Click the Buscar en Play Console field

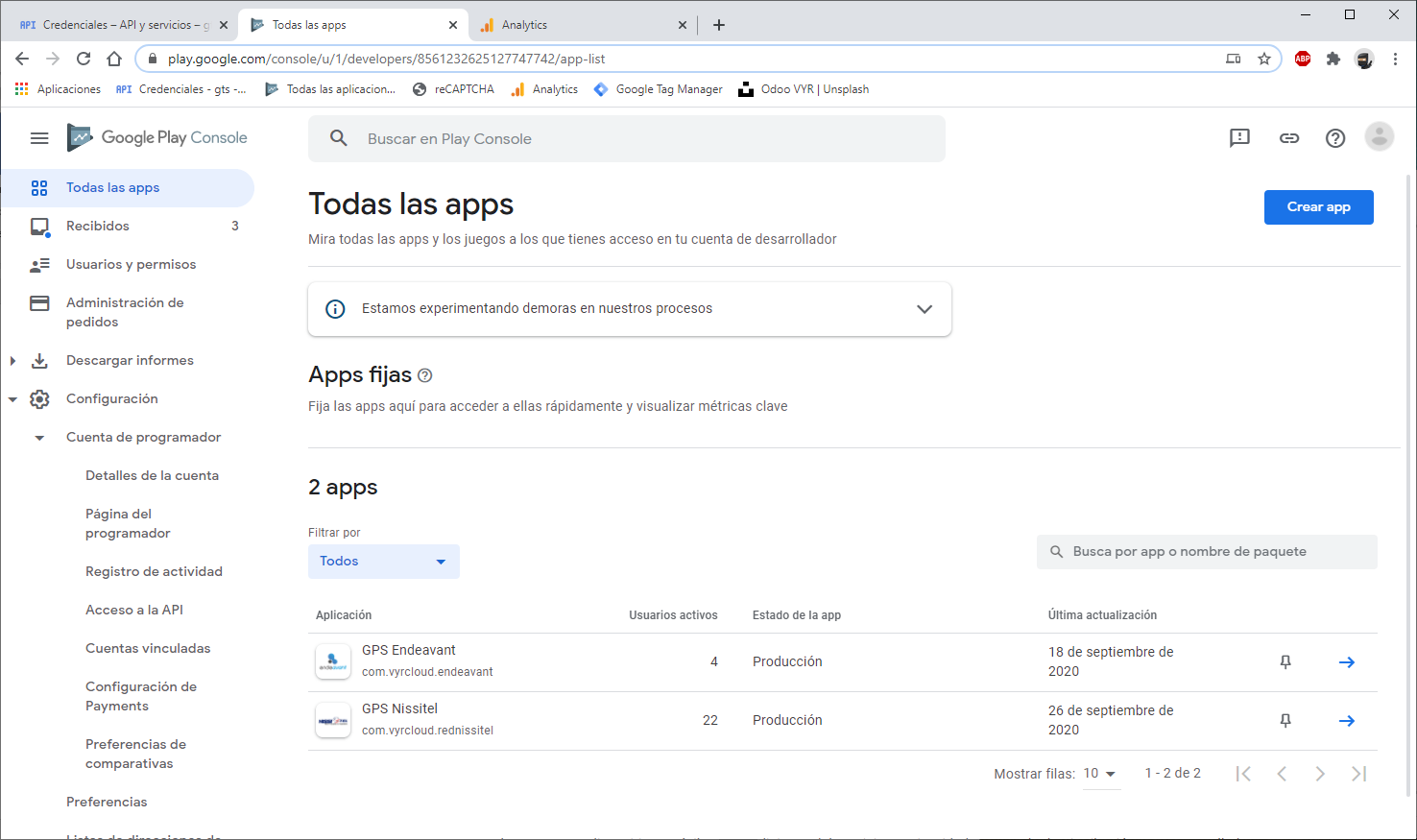[x=626, y=138]
